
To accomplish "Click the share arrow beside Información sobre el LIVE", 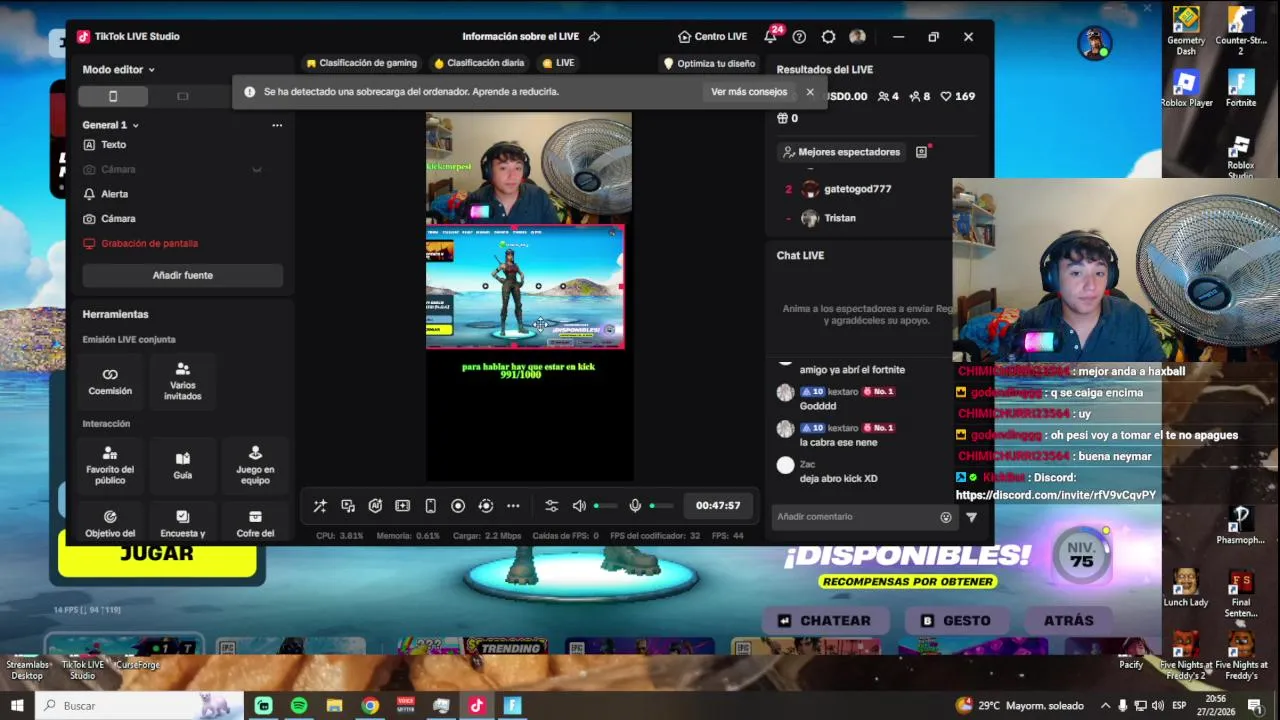I will click(x=594, y=37).
